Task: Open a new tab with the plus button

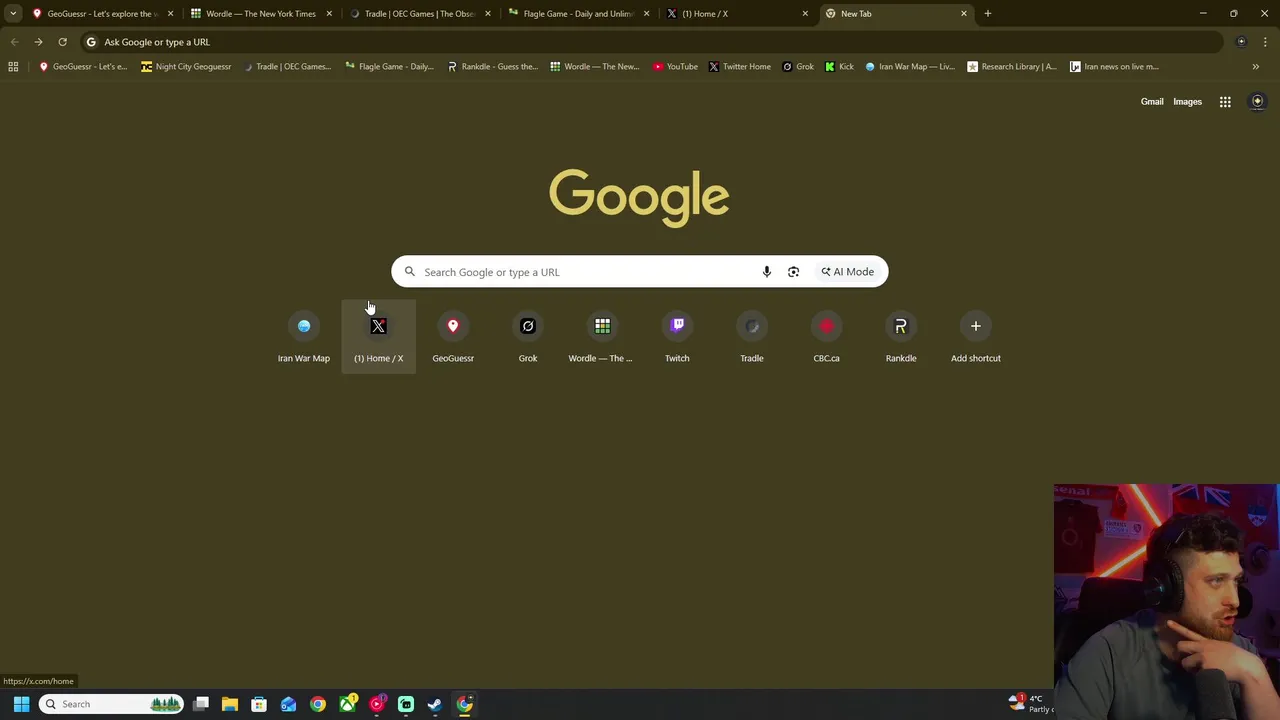Action: [987, 13]
